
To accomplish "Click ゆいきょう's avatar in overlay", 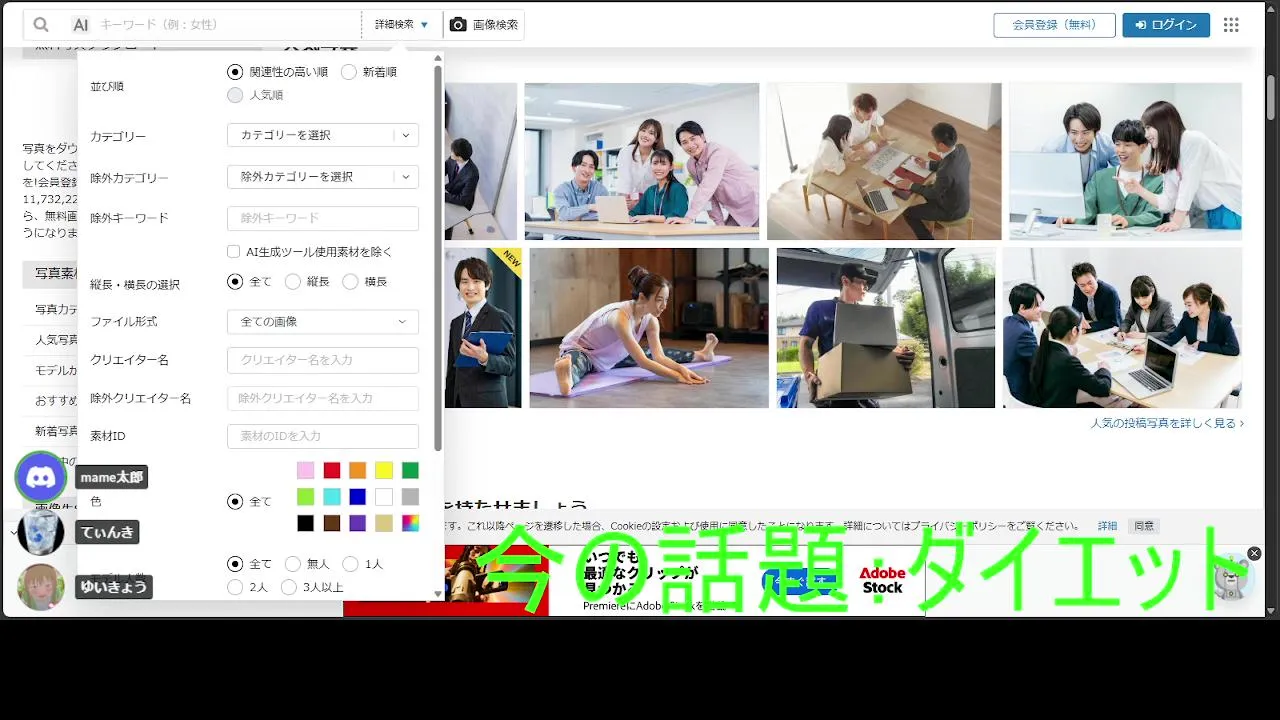I will coord(41,587).
